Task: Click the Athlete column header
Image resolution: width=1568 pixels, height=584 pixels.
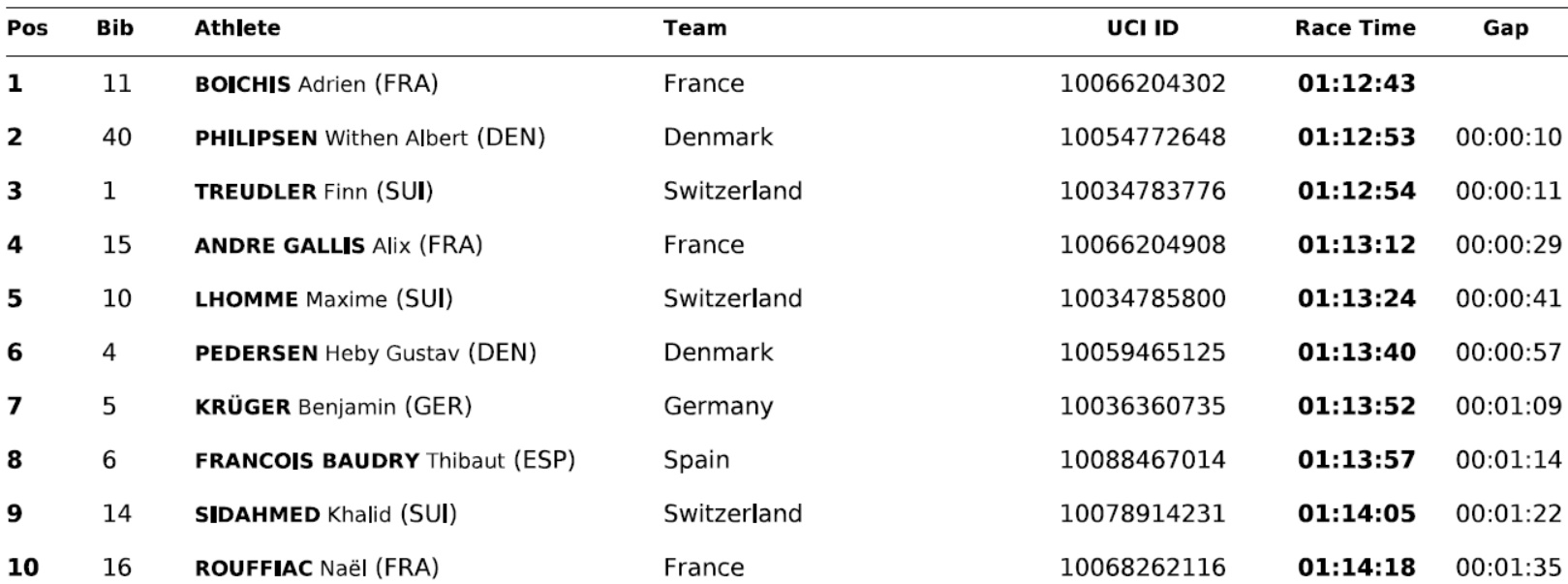Action: coord(237,28)
